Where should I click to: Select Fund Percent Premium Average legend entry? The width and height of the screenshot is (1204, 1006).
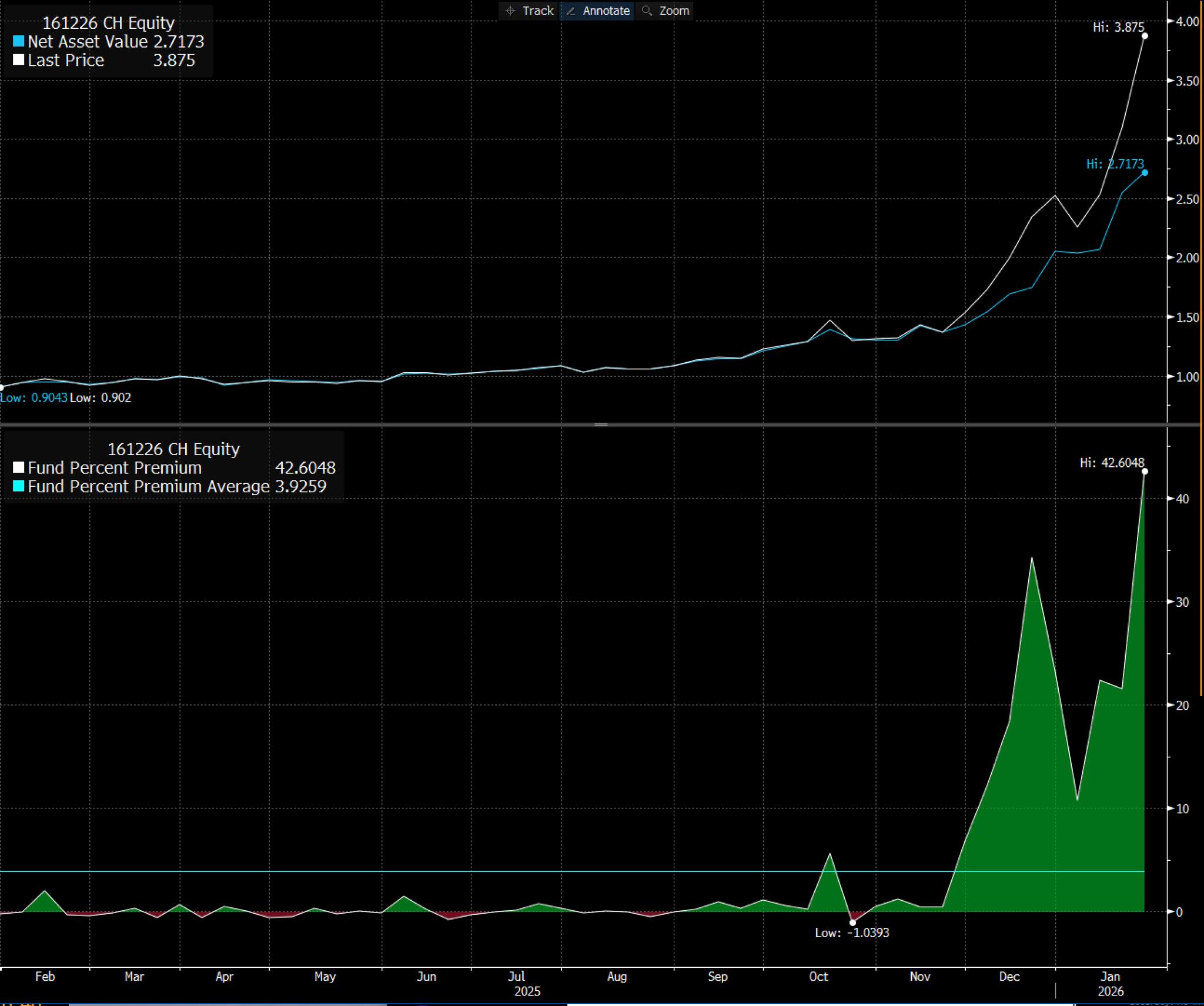148,486
